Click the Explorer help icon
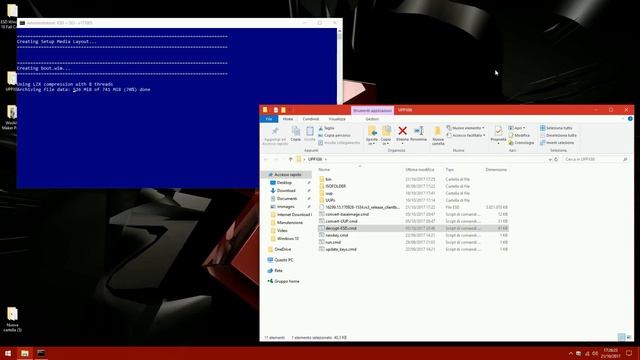The height and width of the screenshot is (360, 640). click(x=630, y=119)
